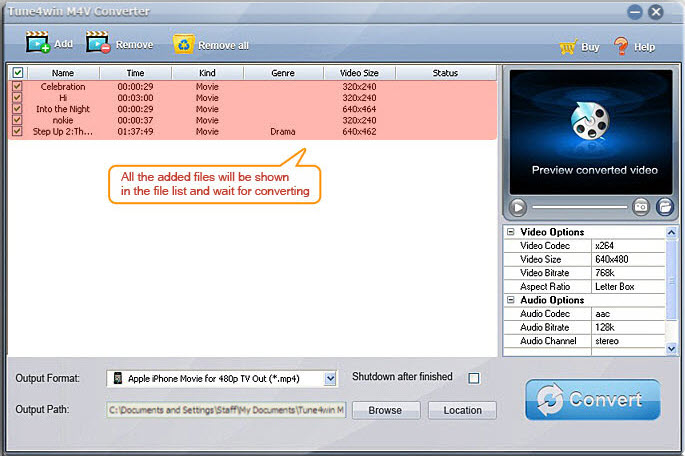Sort by the Kind column header
The image size is (685, 456).
click(x=208, y=73)
